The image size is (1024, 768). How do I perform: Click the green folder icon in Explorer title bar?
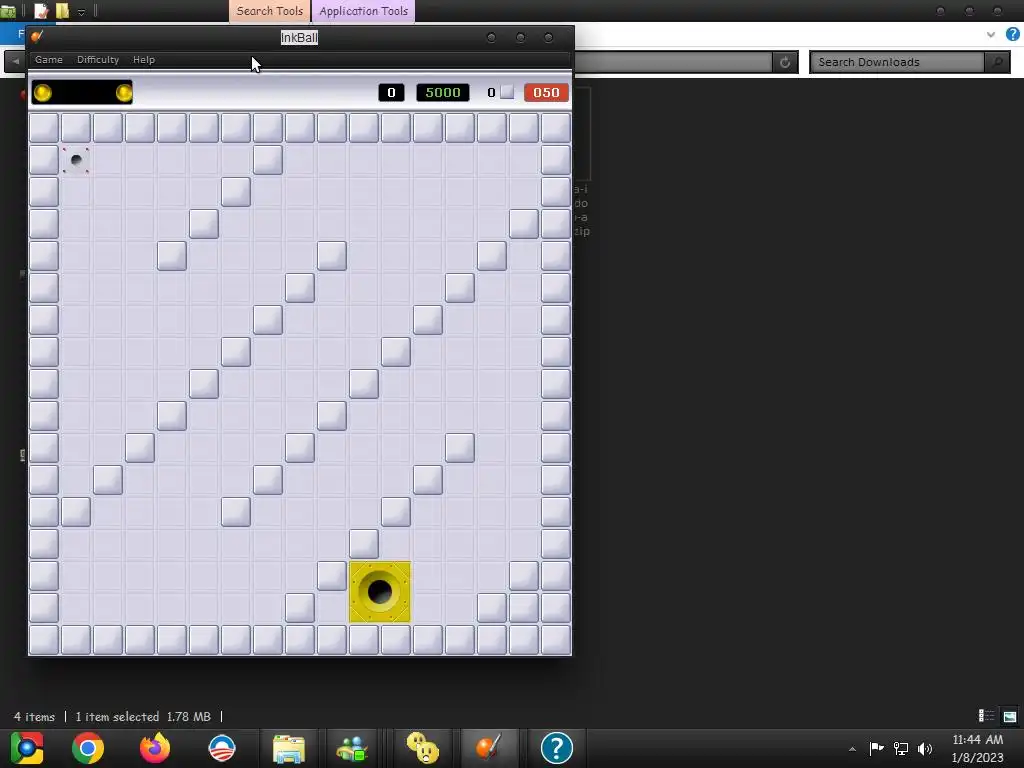[8, 11]
